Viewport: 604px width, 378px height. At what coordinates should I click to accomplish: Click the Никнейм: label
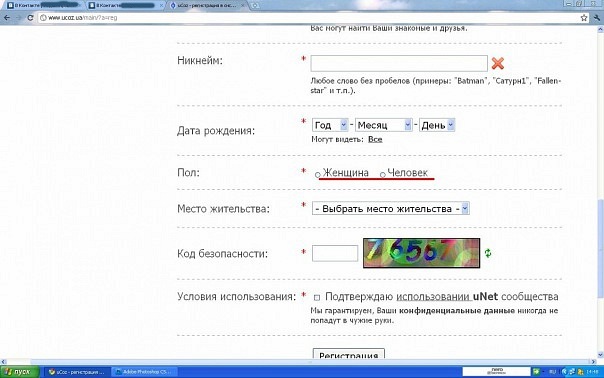tap(200, 60)
